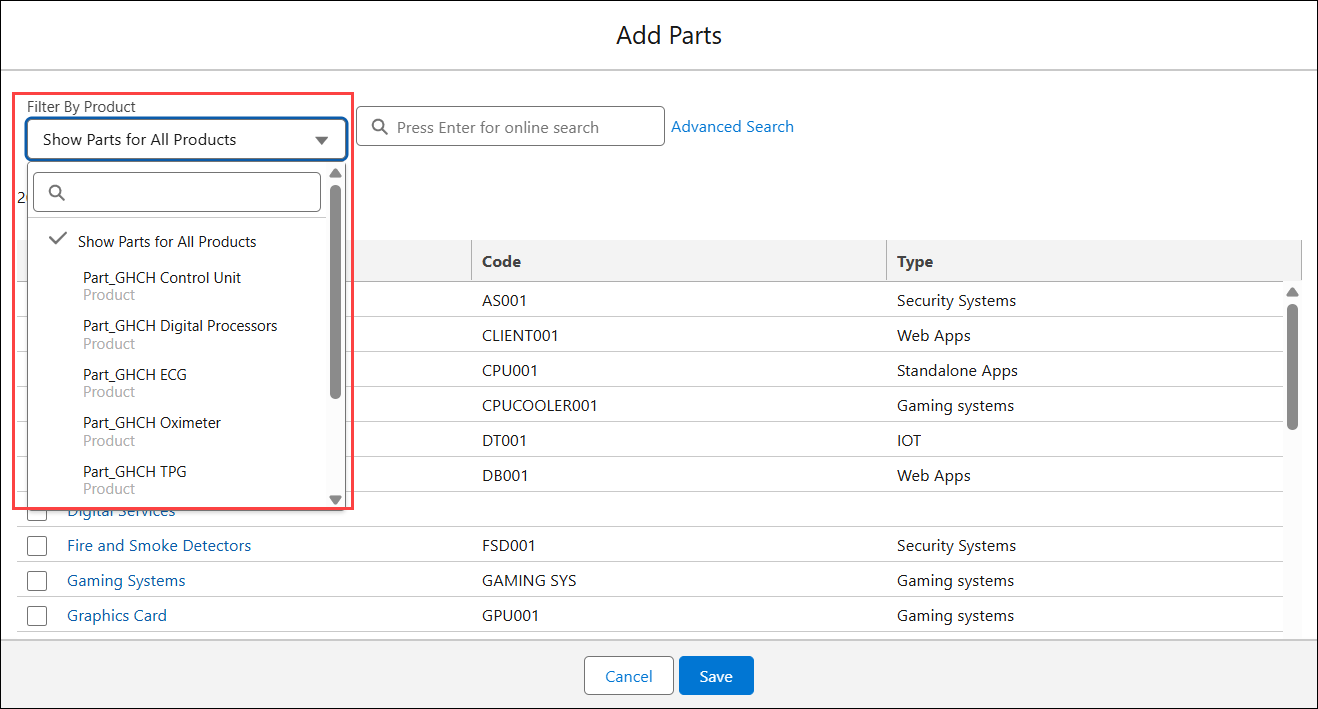Click the magnifier icon in online search box
Image resolution: width=1318 pixels, height=709 pixels.
click(x=380, y=127)
